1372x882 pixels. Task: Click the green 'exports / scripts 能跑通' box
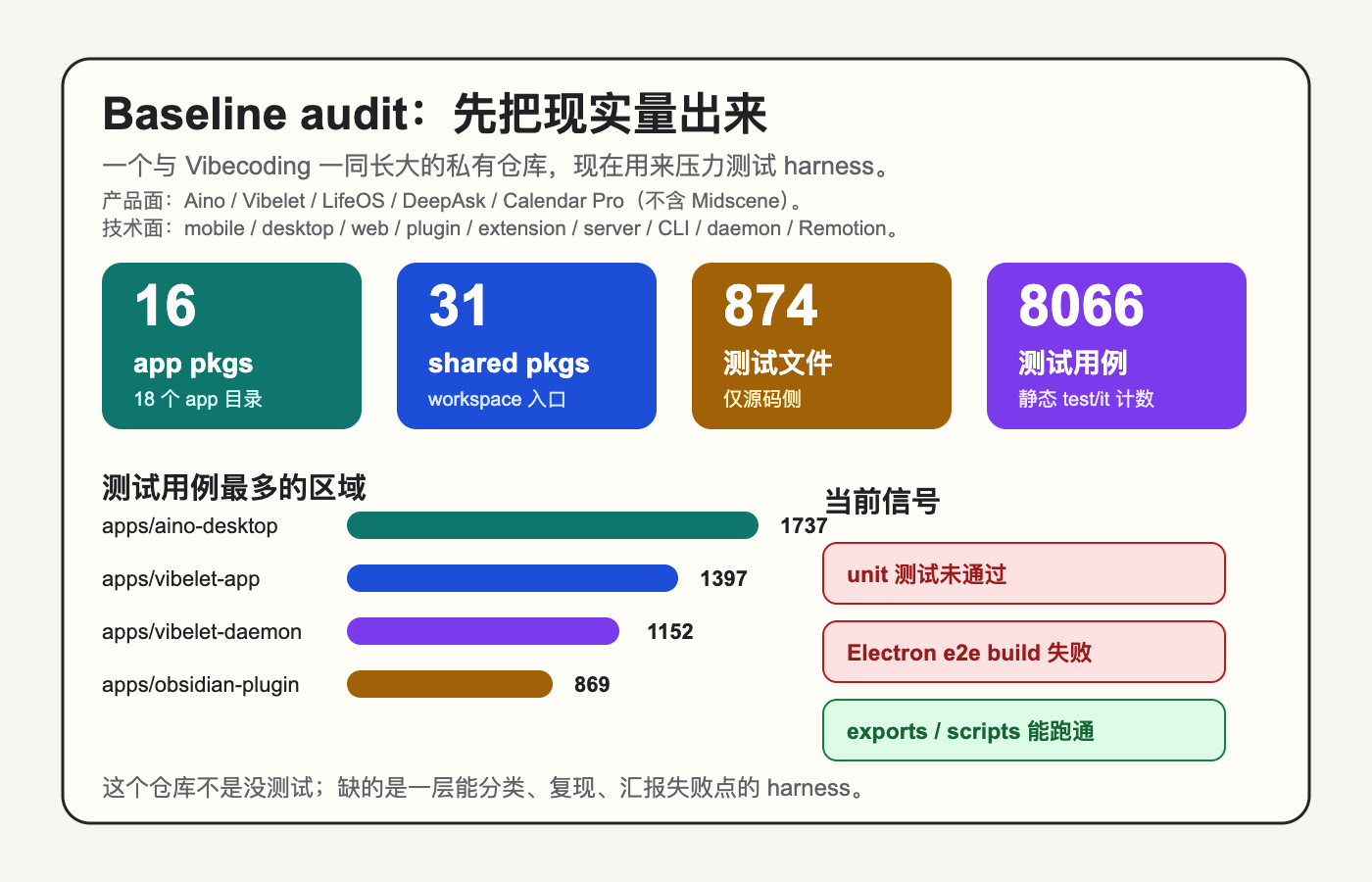[1024, 730]
